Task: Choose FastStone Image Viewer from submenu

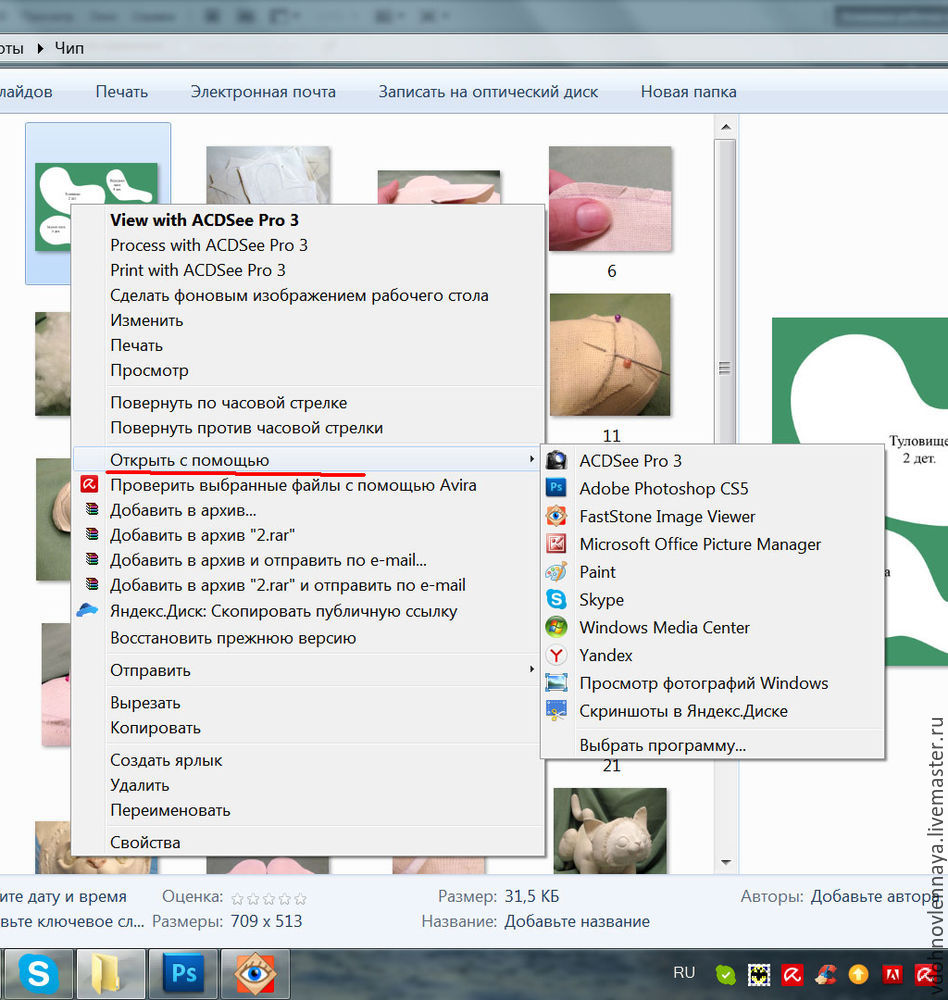Action: coord(712,517)
